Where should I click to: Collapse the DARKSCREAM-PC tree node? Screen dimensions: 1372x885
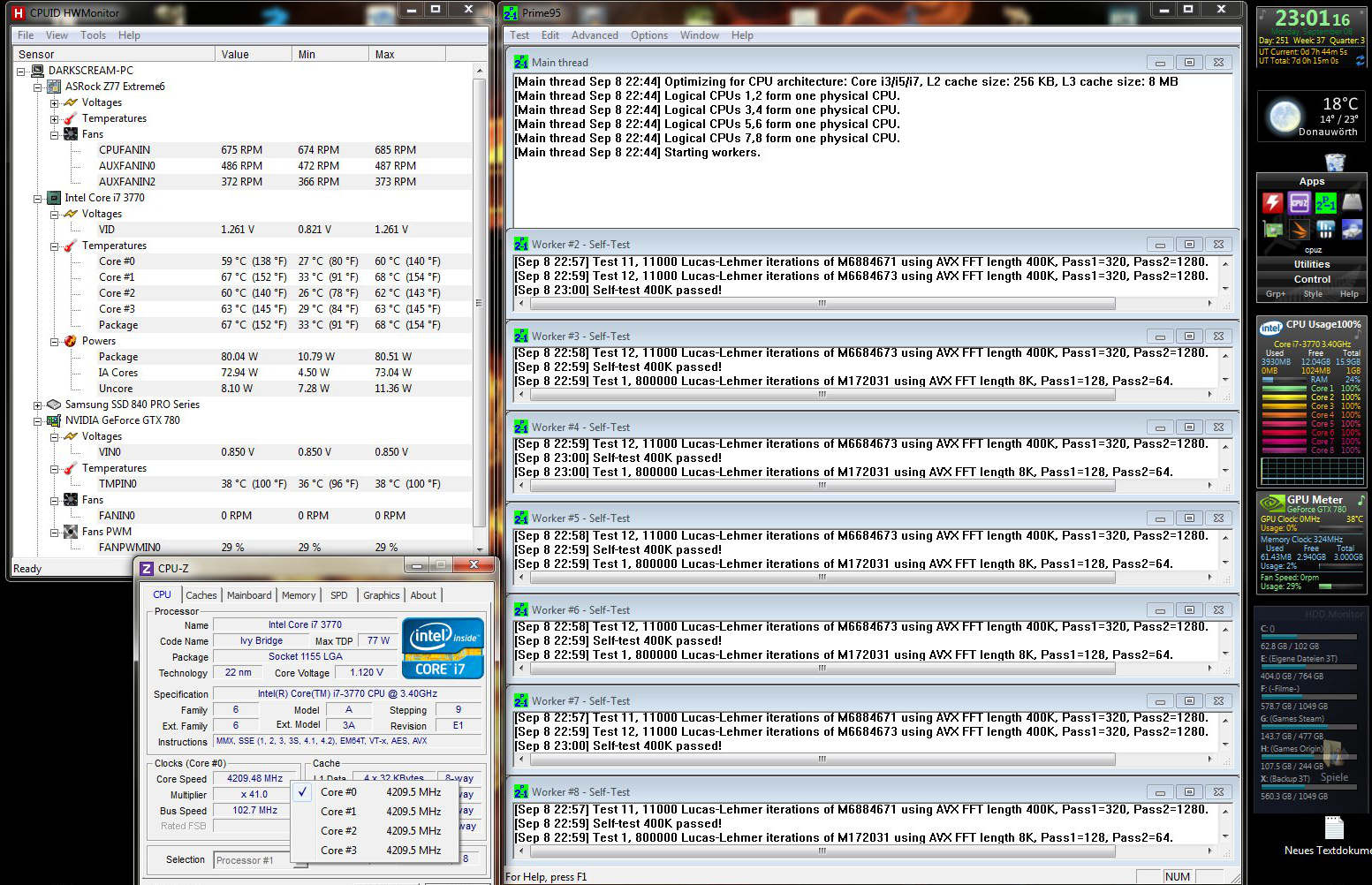pyautogui.click(x=21, y=71)
